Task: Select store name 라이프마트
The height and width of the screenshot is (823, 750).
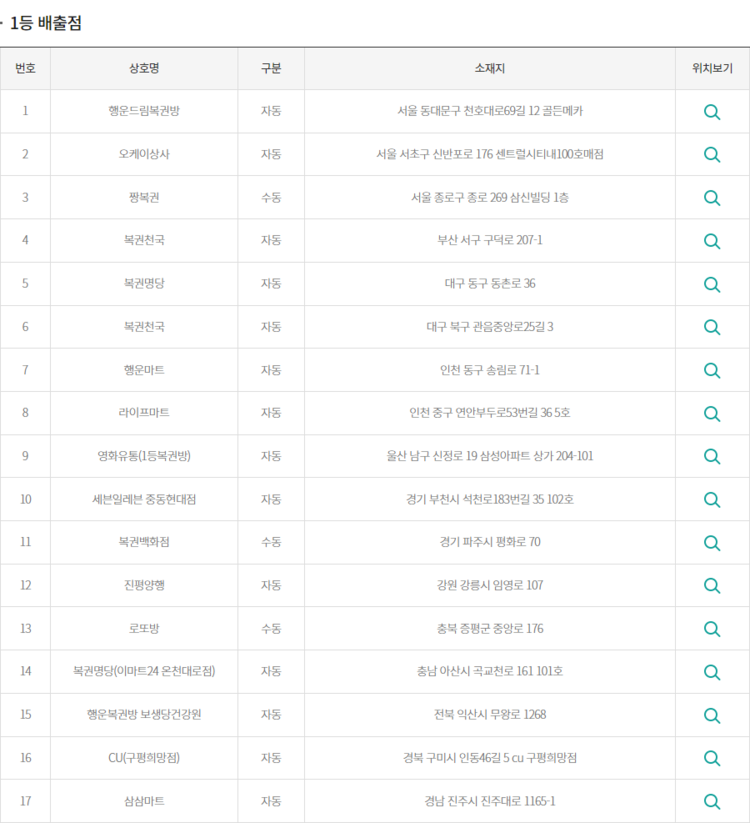Action: [x=144, y=413]
